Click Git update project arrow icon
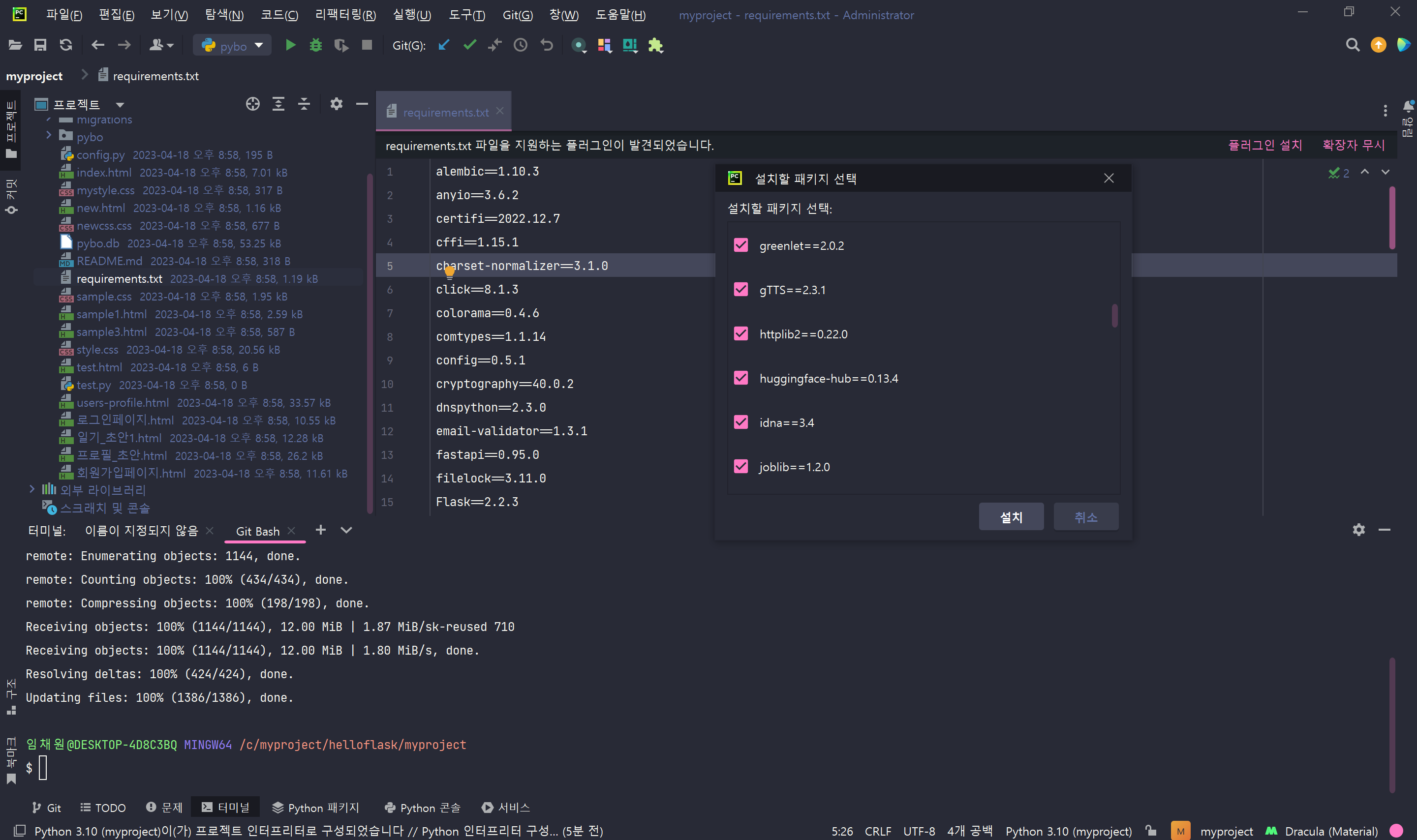 click(444, 45)
